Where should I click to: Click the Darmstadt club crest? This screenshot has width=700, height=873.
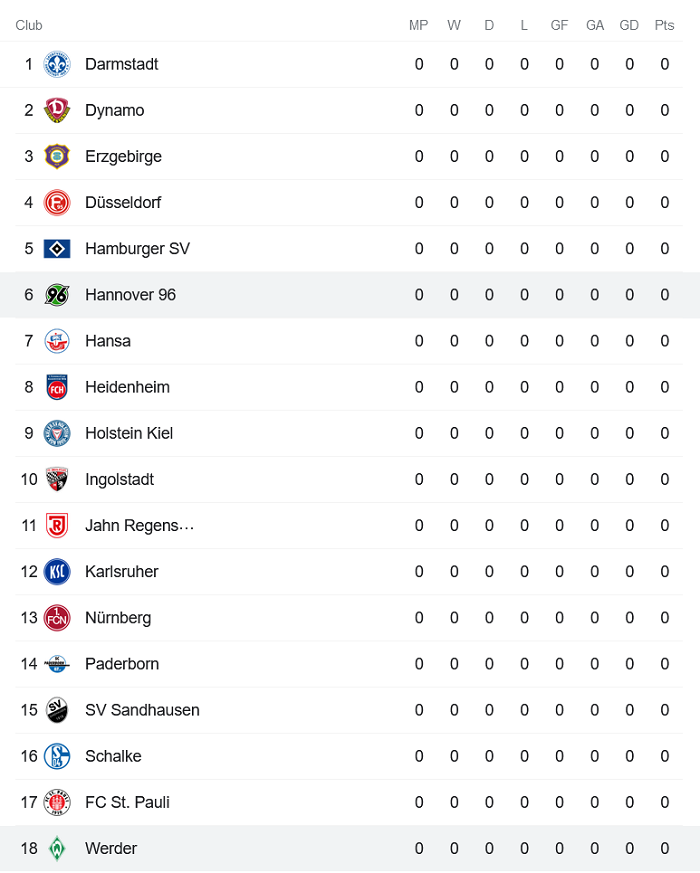tap(57, 64)
